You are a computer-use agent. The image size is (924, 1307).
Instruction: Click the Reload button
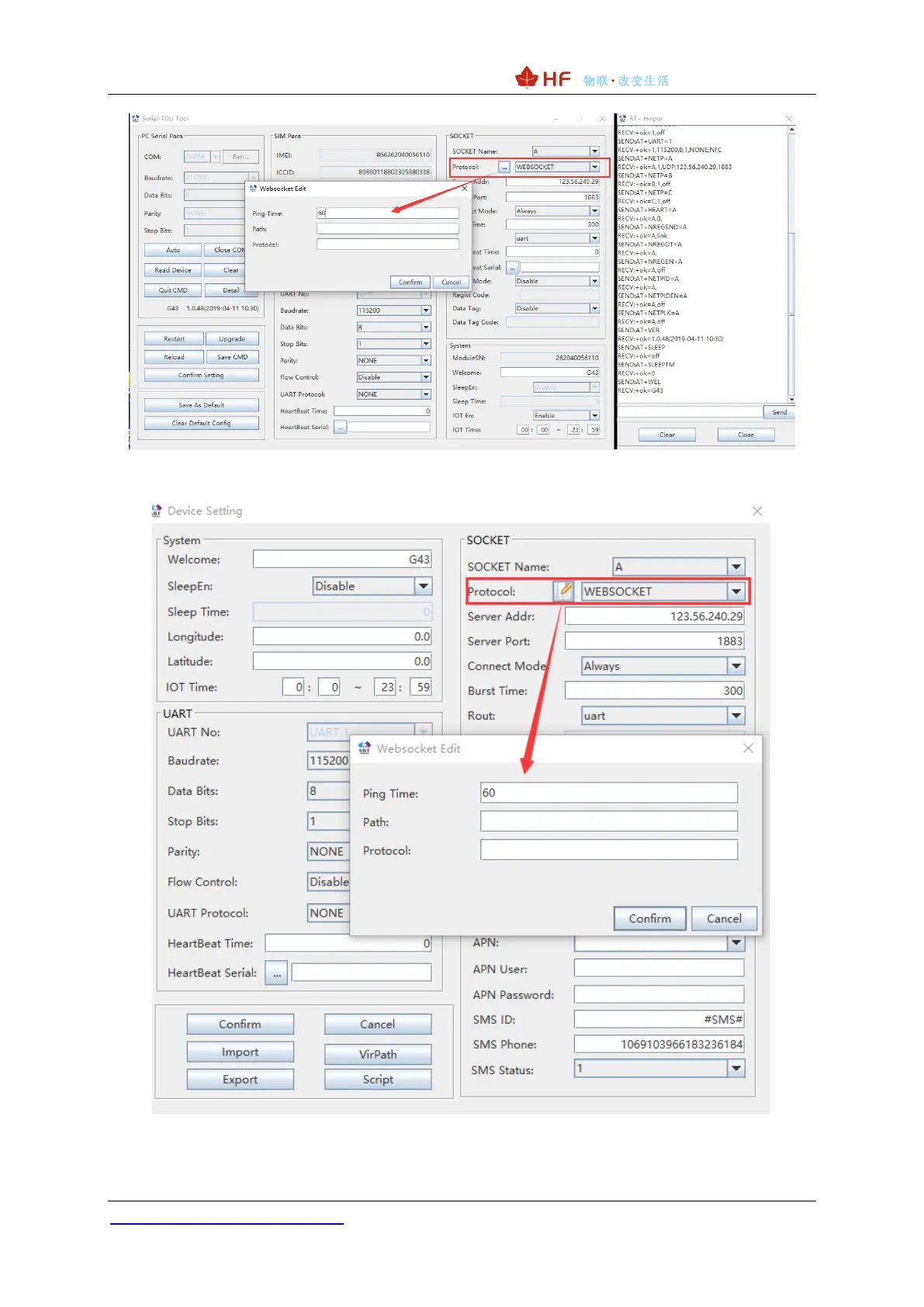click(174, 357)
